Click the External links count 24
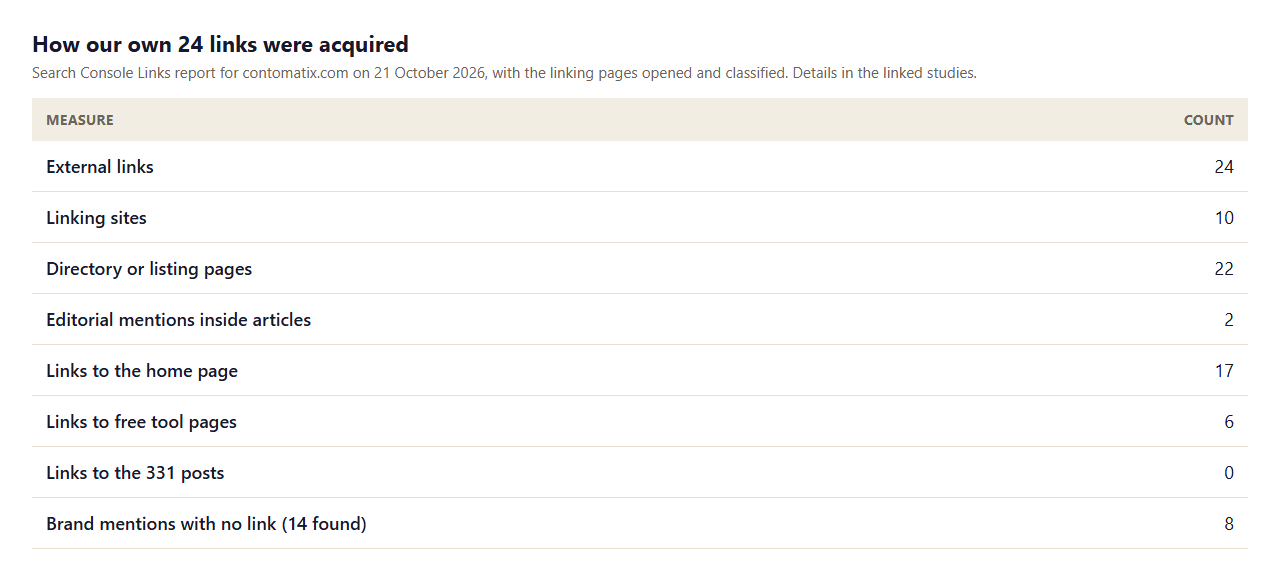The width and height of the screenshot is (1280, 577). point(1224,167)
